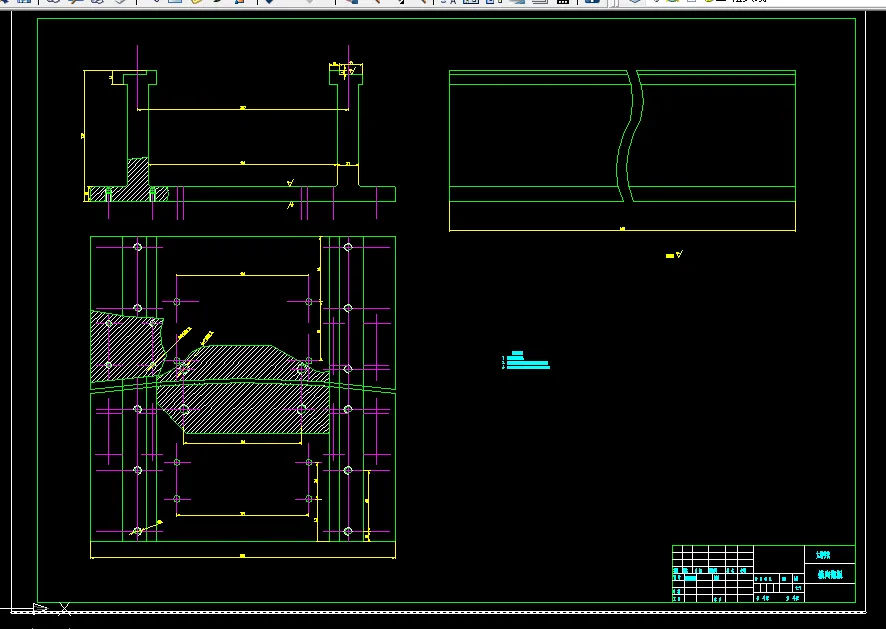Click the drawing name cell in the title block
Image resolution: width=886 pixels, height=629 pixels.
(829, 575)
